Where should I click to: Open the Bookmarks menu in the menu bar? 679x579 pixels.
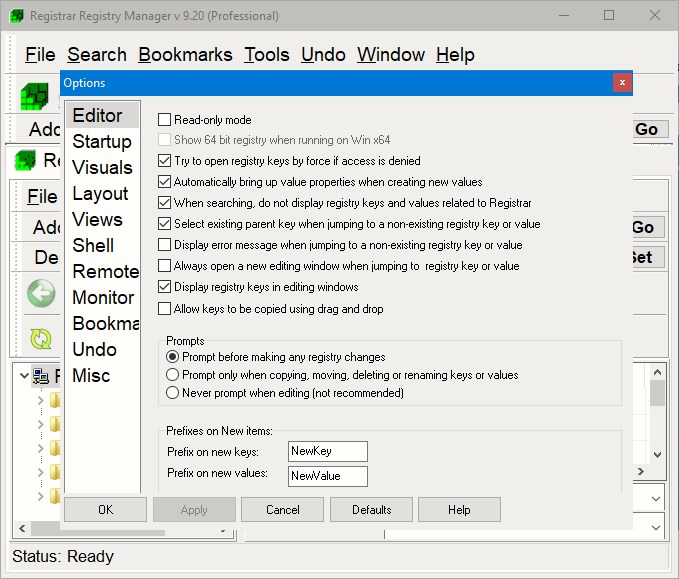pyautogui.click(x=185, y=55)
